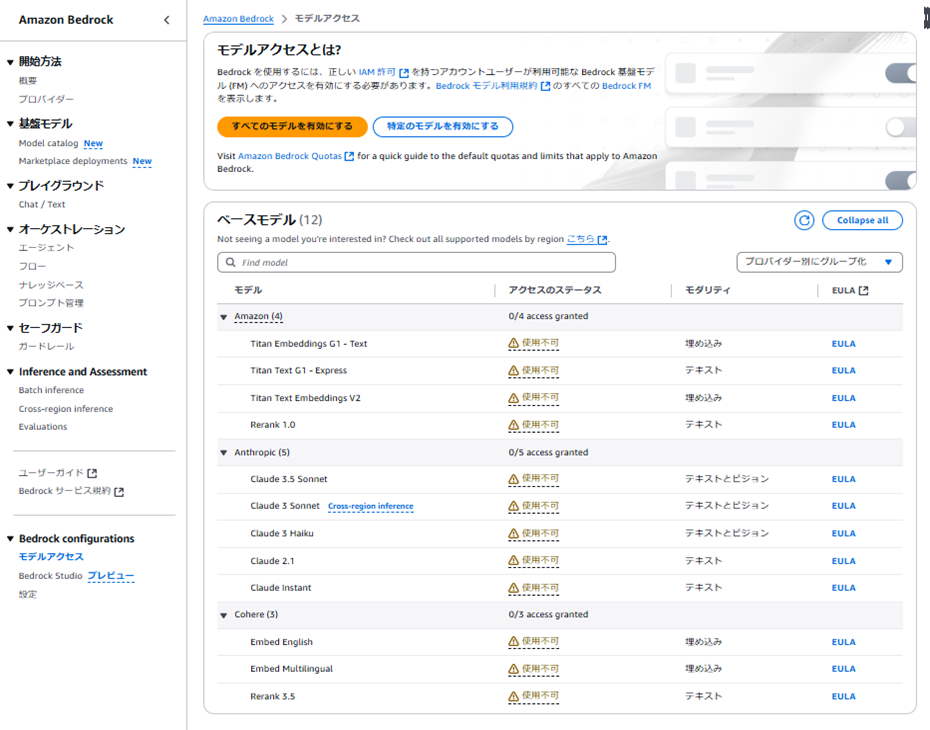
Task: Open EULA link for Rerank 3.5
Action: point(843,697)
